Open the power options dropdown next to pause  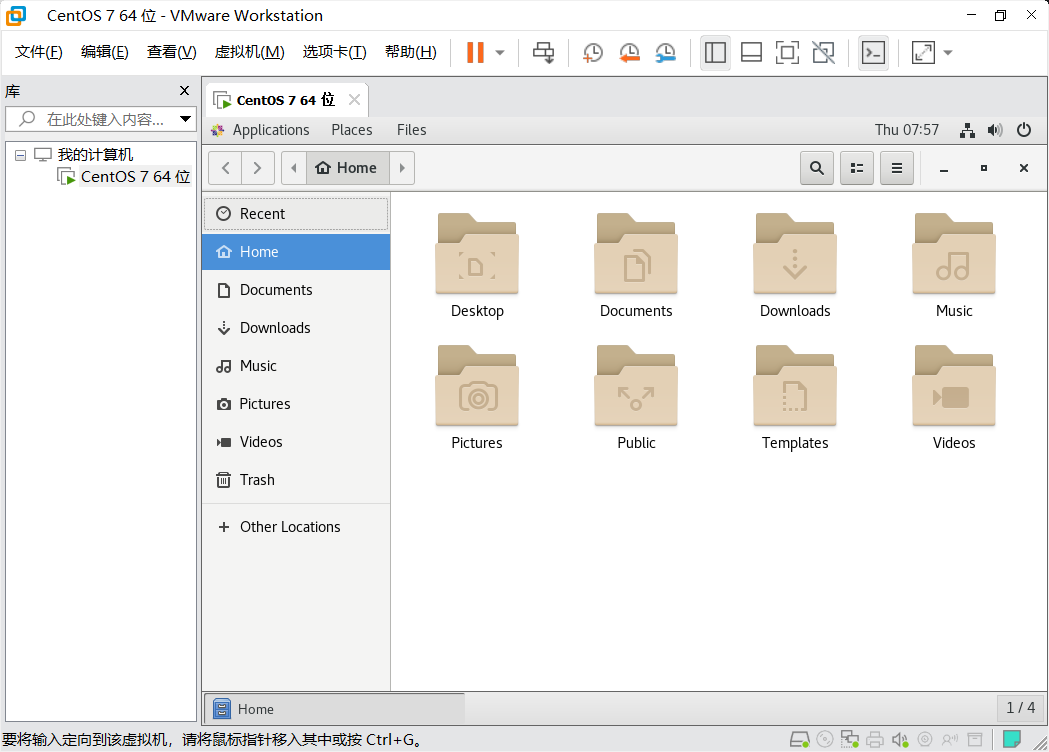point(500,52)
